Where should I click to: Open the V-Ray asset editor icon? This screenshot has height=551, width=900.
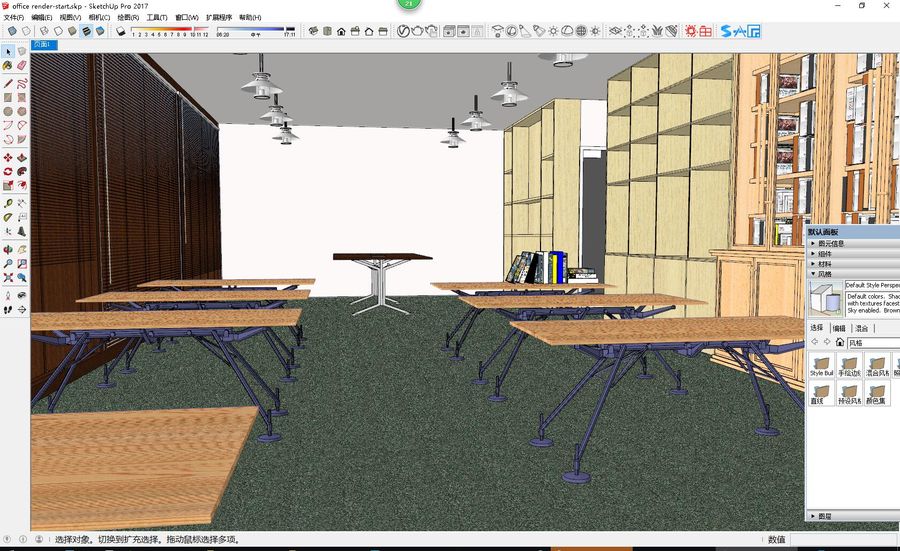[404, 31]
